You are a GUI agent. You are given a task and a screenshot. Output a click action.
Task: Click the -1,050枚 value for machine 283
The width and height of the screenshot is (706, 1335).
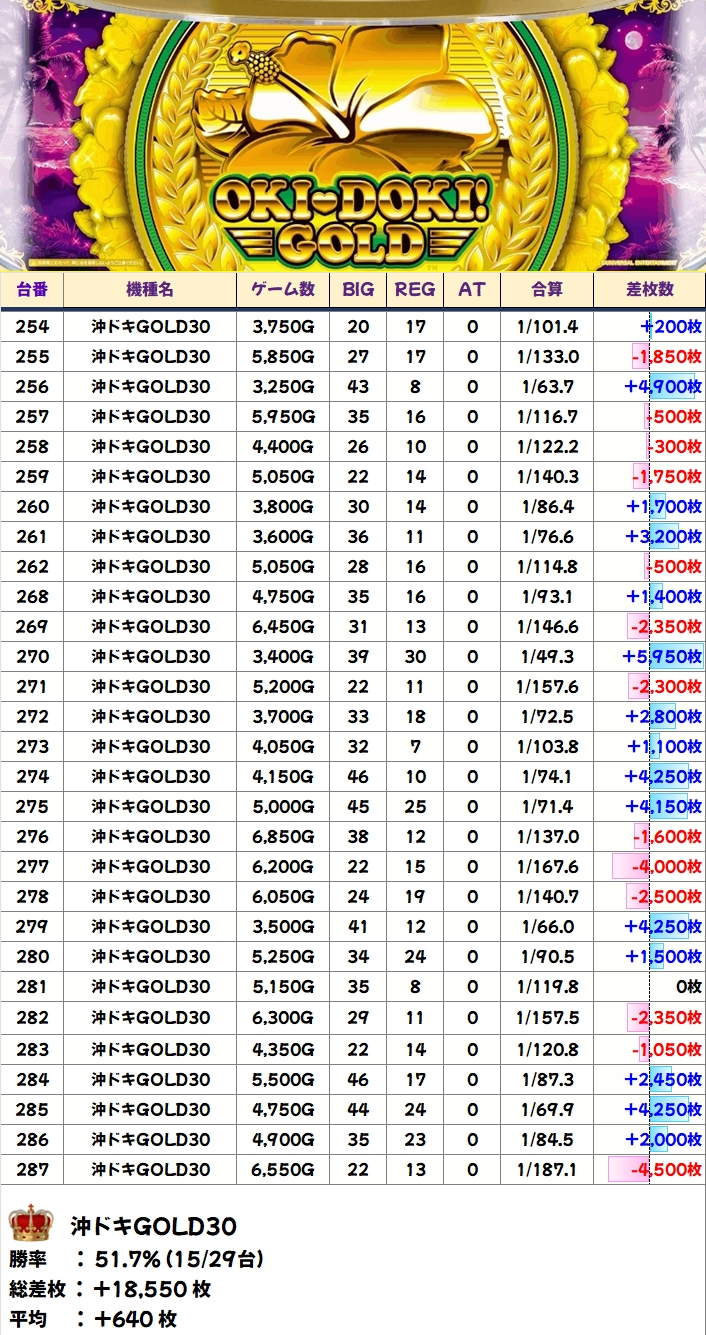point(666,1049)
